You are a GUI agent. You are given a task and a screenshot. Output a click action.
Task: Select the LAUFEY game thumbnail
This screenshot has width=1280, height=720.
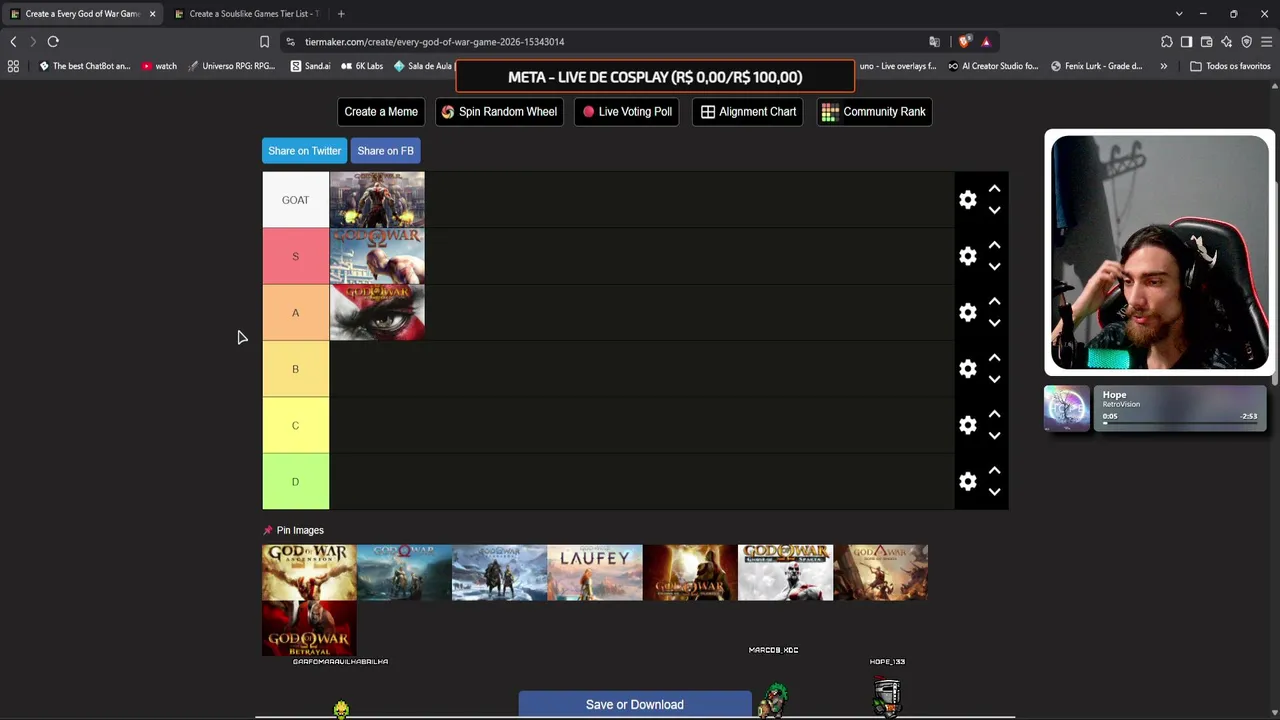(595, 572)
